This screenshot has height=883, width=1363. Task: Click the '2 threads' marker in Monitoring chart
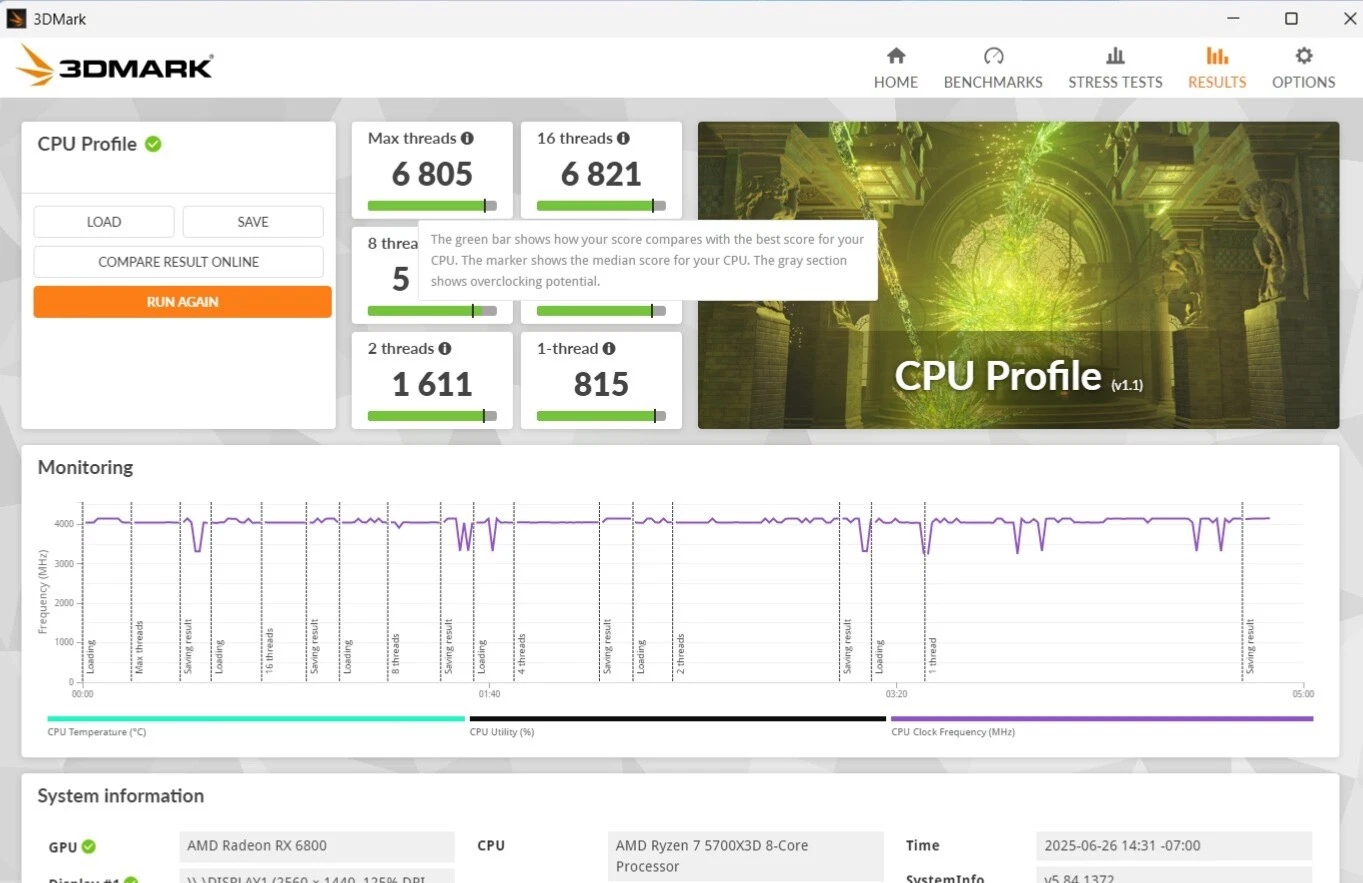point(681,653)
